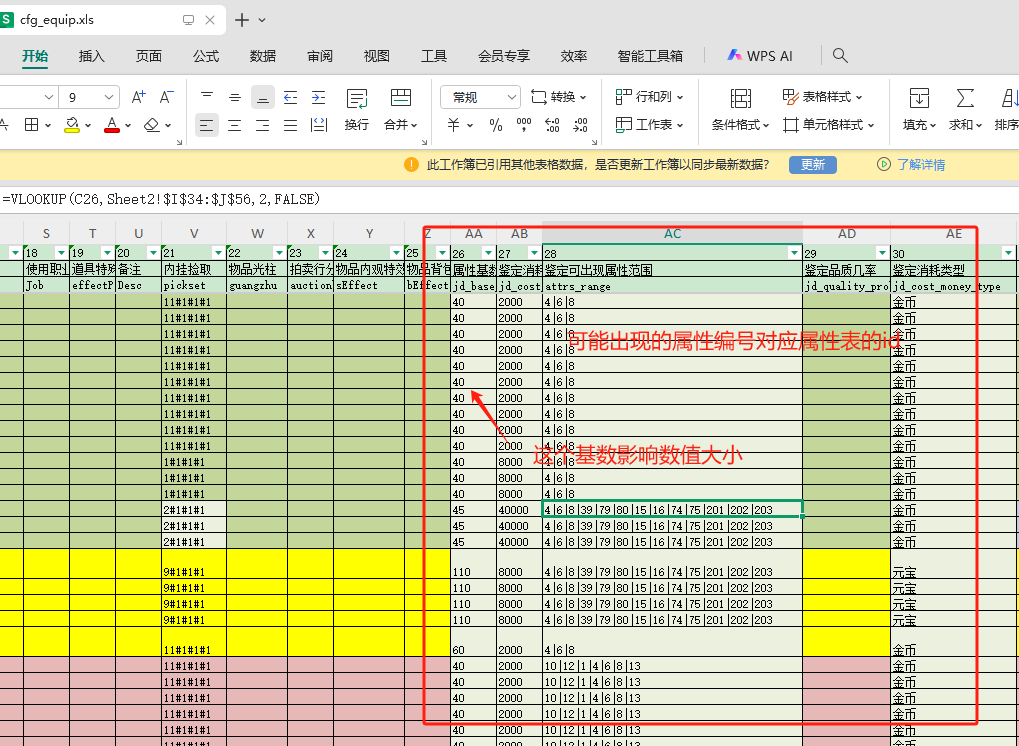Click the increase decimal places icon
This screenshot has width=1019, height=746.
(x=552, y=125)
